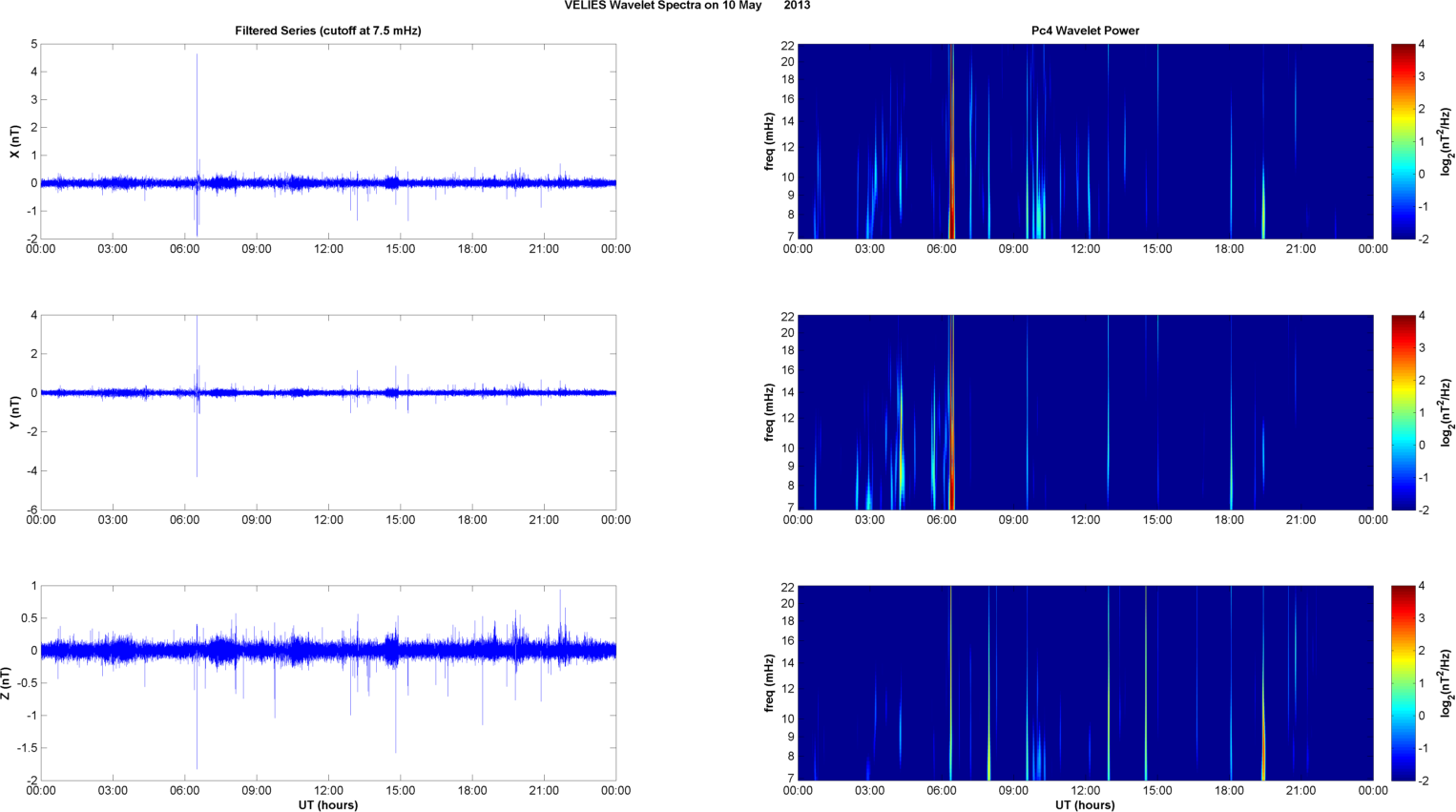Click the UT (hours) label under Z plot
This screenshot has height=812, width=1456.
(328, 805)
